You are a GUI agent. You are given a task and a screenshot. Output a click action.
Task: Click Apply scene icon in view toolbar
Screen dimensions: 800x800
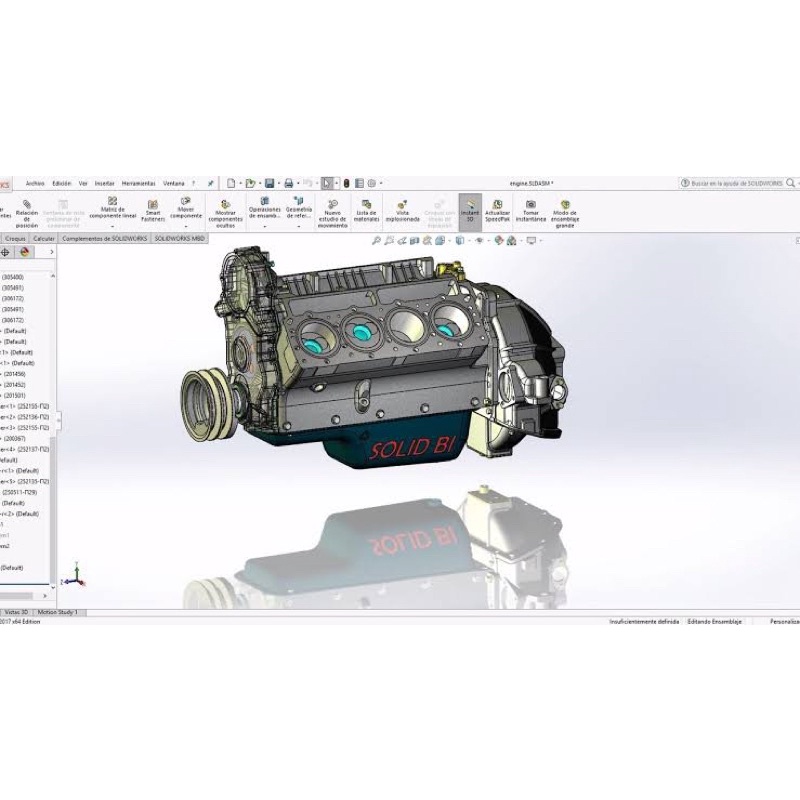(x=512, y=240)
